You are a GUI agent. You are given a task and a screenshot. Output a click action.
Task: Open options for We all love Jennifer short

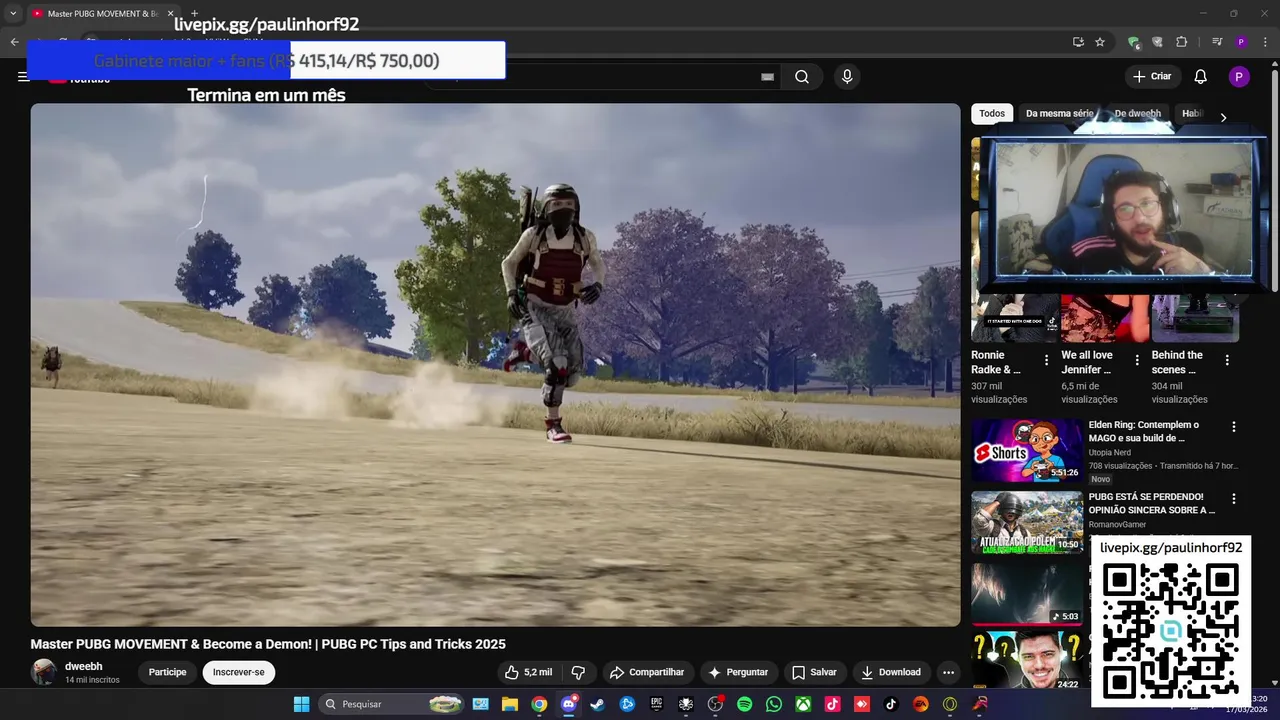click(x=1137, y=360)
